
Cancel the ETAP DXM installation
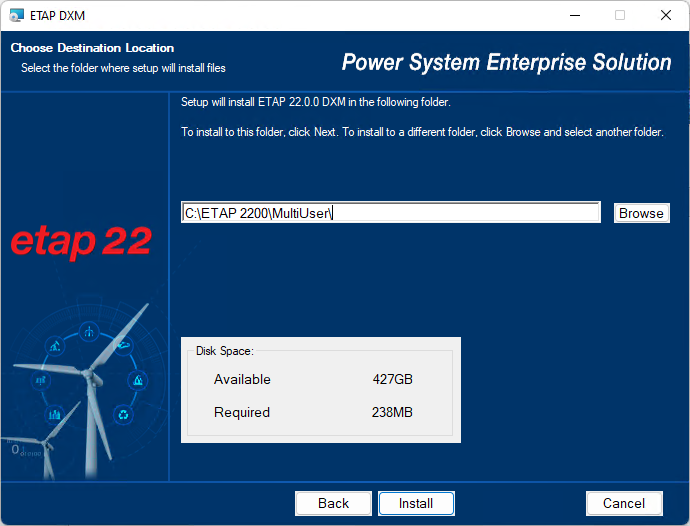(x=624, y=503)
